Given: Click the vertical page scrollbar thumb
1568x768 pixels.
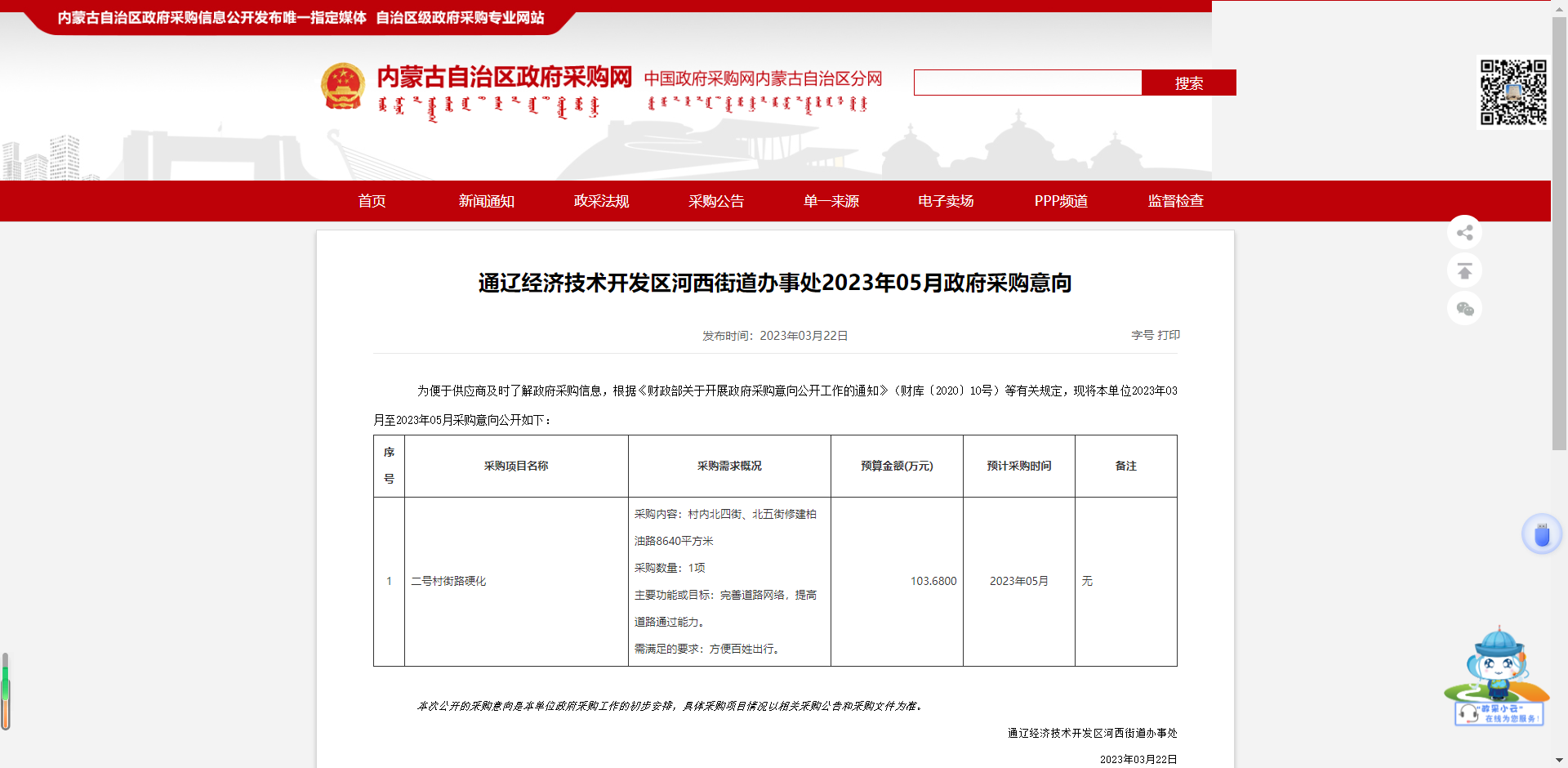Looking at the screenshot, I should tap(1559, 233).
